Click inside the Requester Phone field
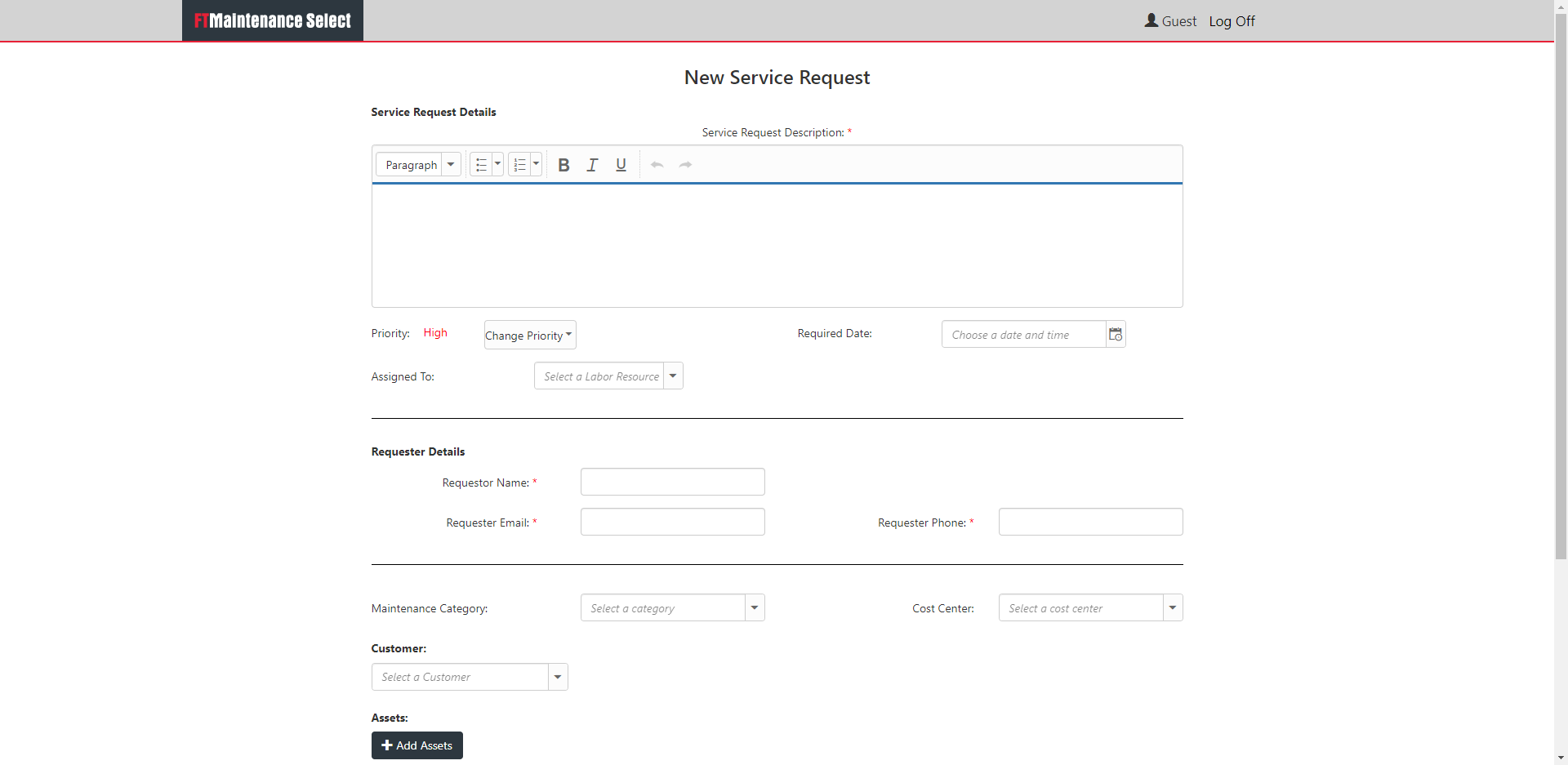Screen dimensions: 1568x765 coord(1089,522)
